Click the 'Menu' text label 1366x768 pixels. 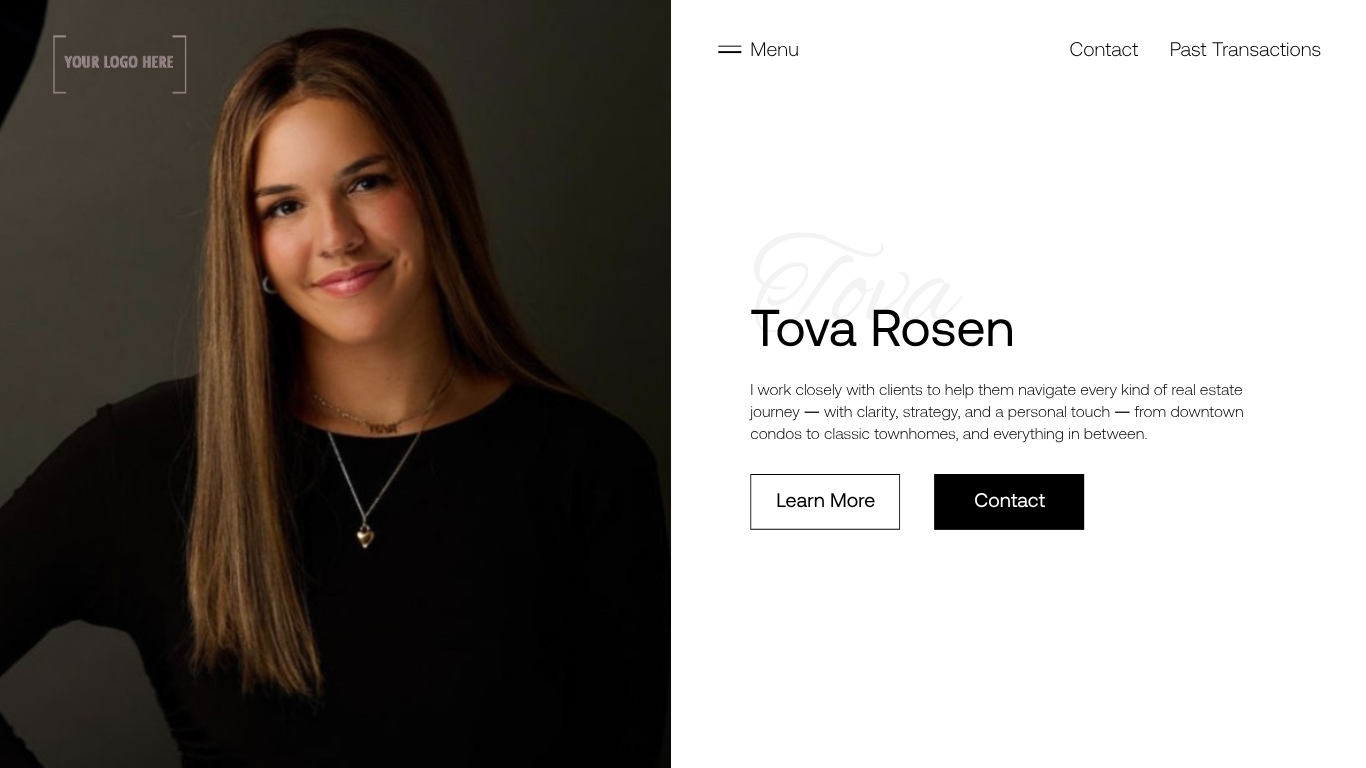click(774, 49)
